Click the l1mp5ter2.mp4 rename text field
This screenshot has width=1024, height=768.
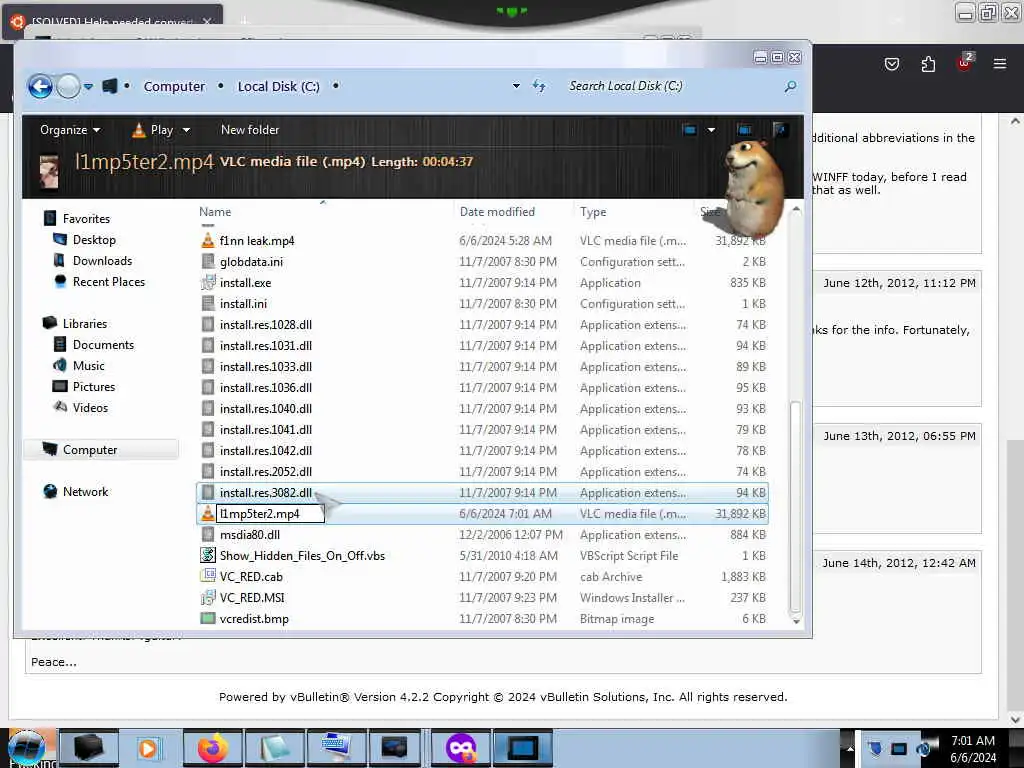click(x=270, y=513)
